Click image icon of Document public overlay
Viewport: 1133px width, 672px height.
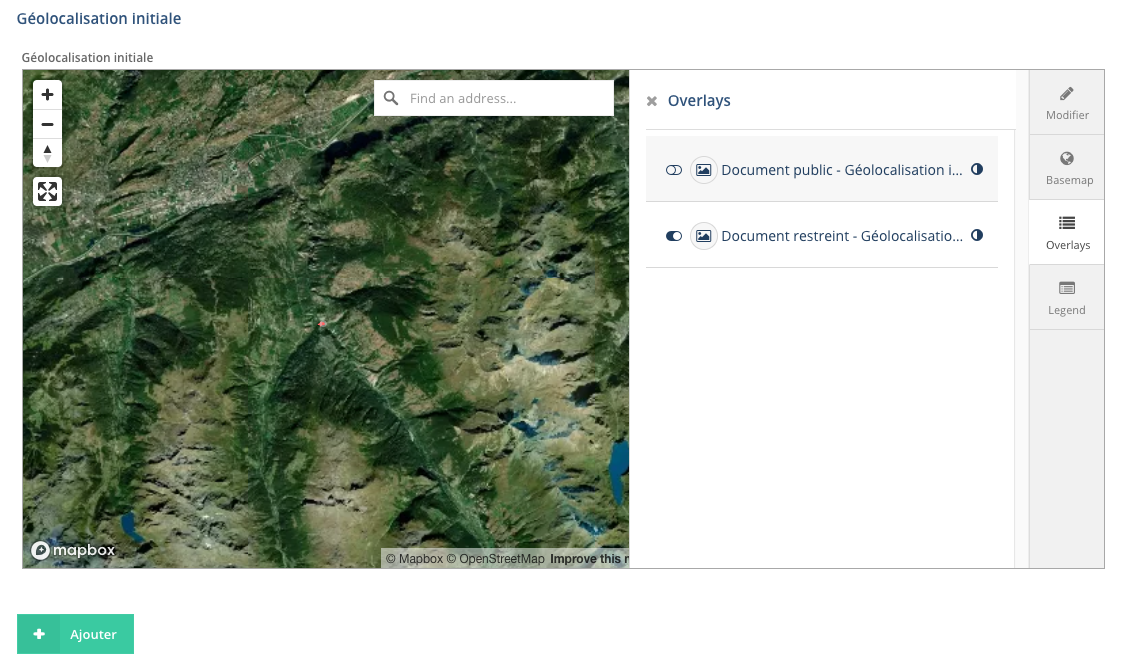pyautogui.click(x=704, y=170)
